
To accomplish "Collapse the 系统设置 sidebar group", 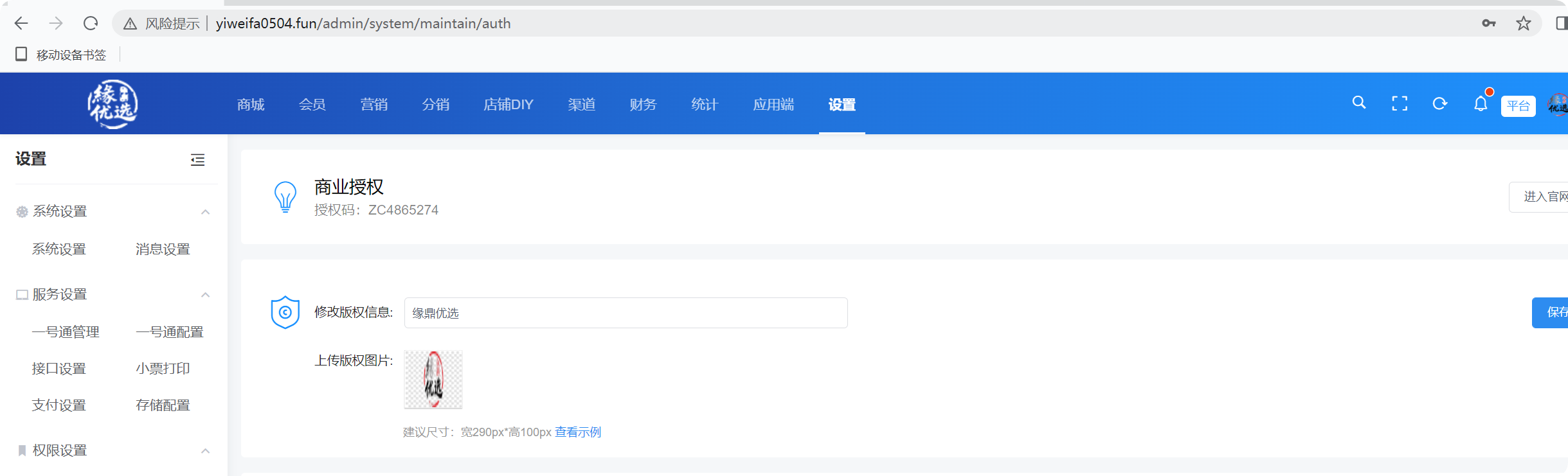I will tap(205, 212).
